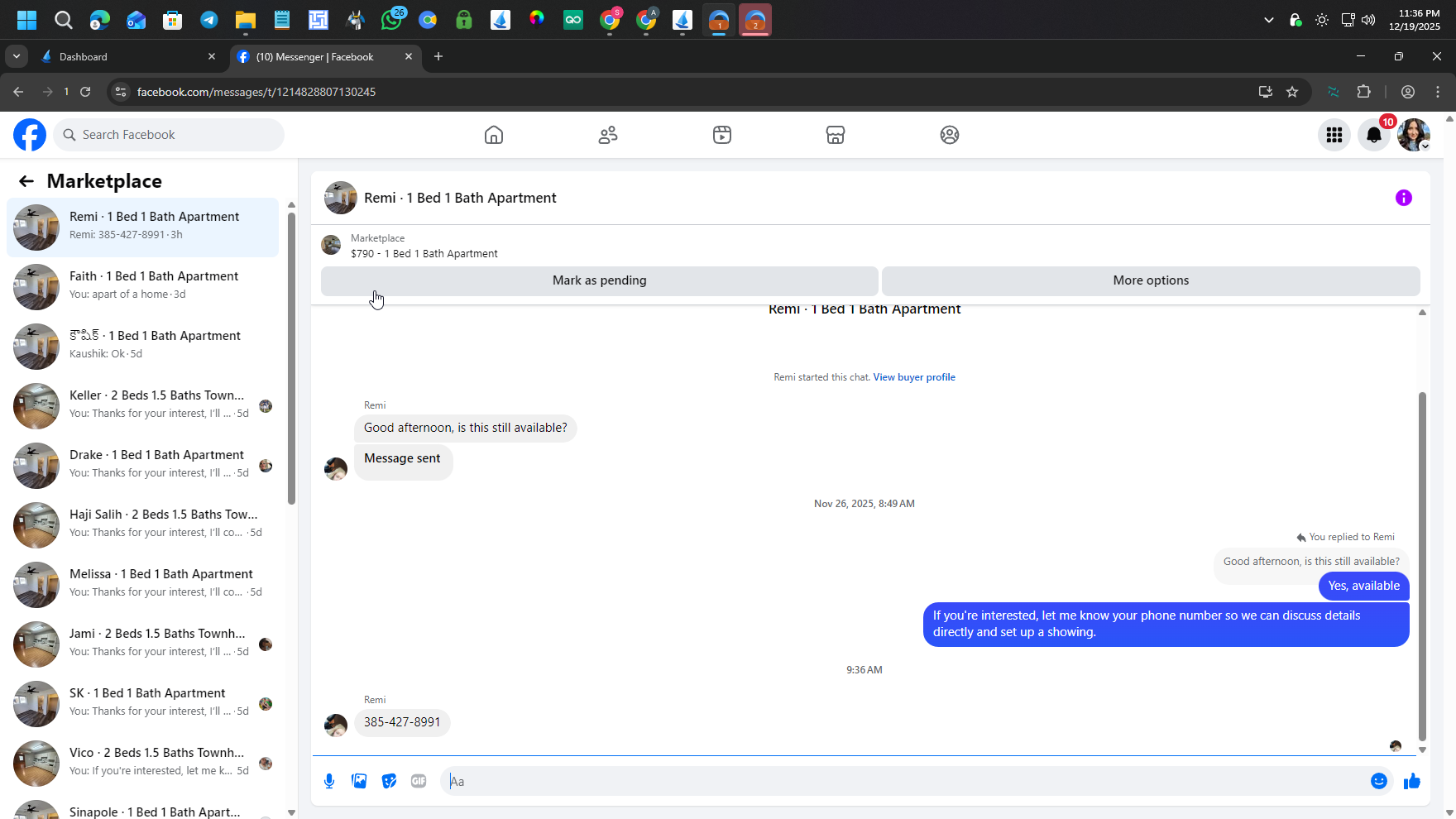View site information icon in address bar
1456x819 pixels.
tap(121, 92)
